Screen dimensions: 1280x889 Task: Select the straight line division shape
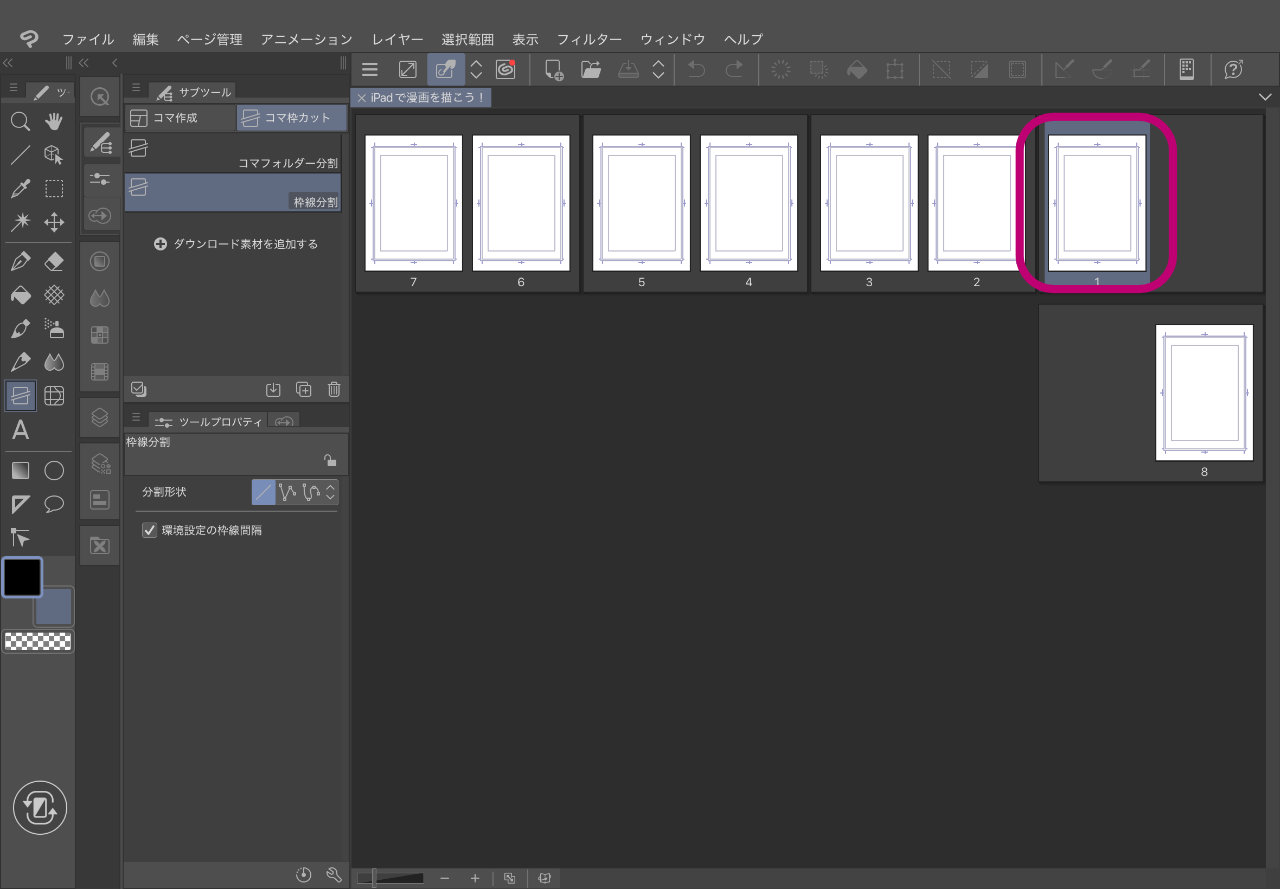point(263,492)
